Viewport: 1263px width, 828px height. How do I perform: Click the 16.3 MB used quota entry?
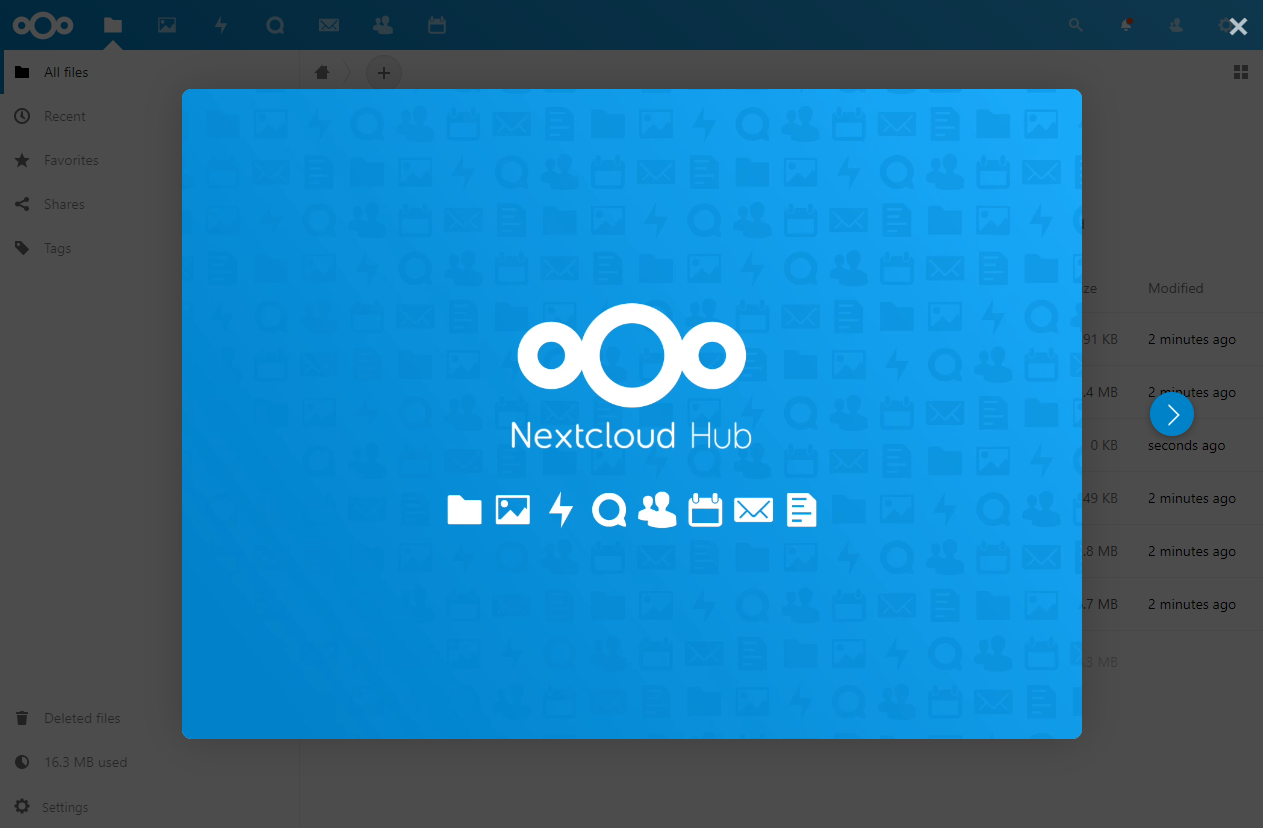150,762
